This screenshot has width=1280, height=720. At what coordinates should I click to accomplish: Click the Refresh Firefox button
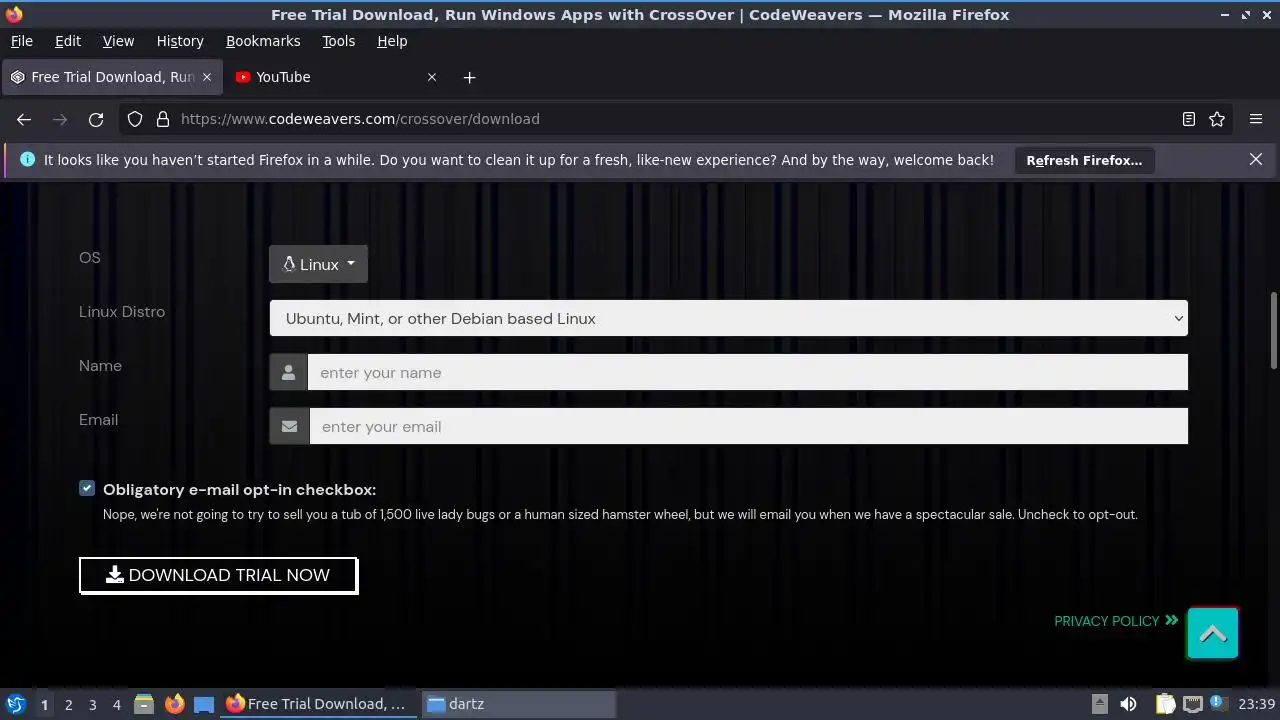1084,160
